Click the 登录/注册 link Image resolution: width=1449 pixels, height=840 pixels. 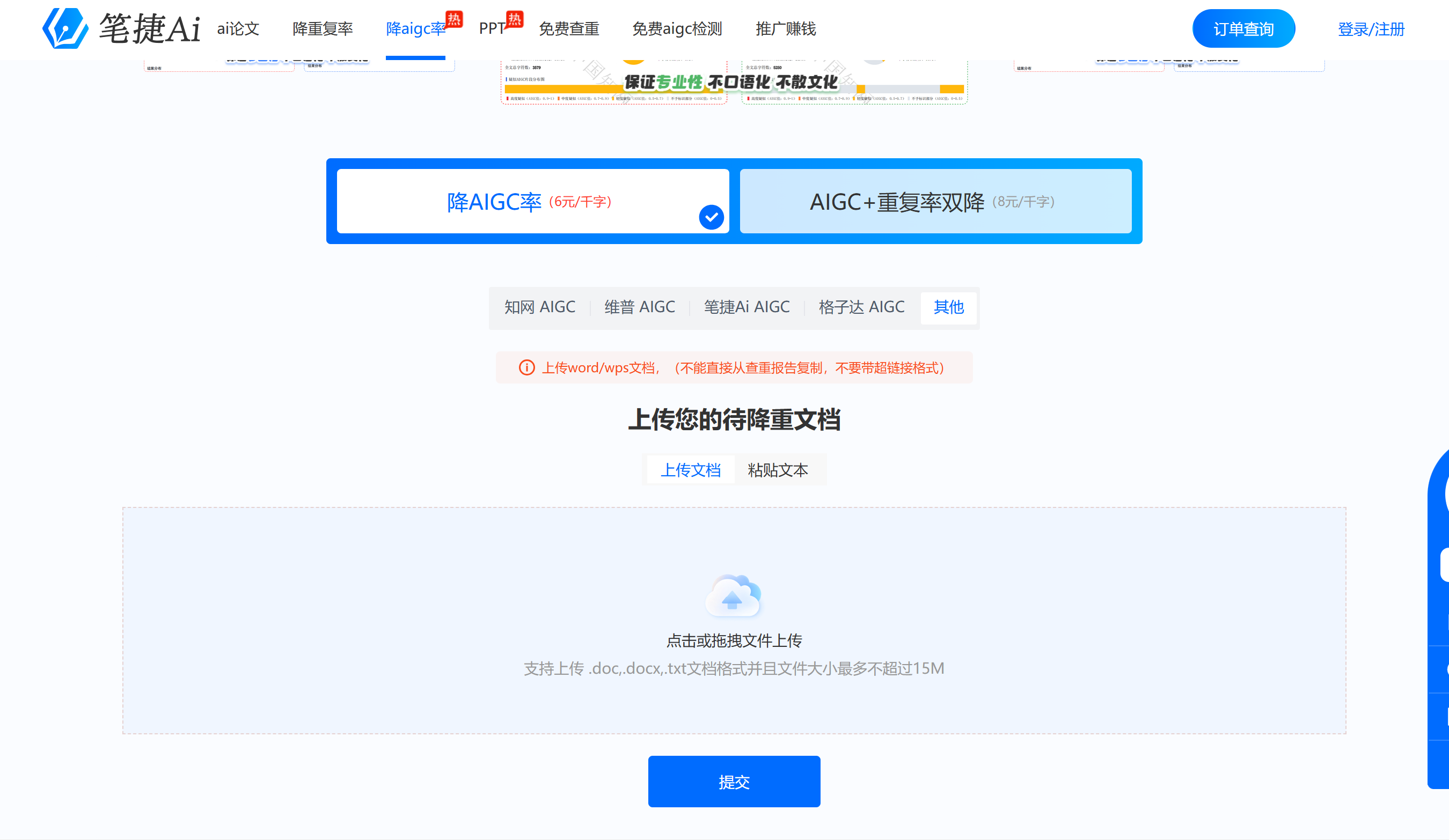1371,30
